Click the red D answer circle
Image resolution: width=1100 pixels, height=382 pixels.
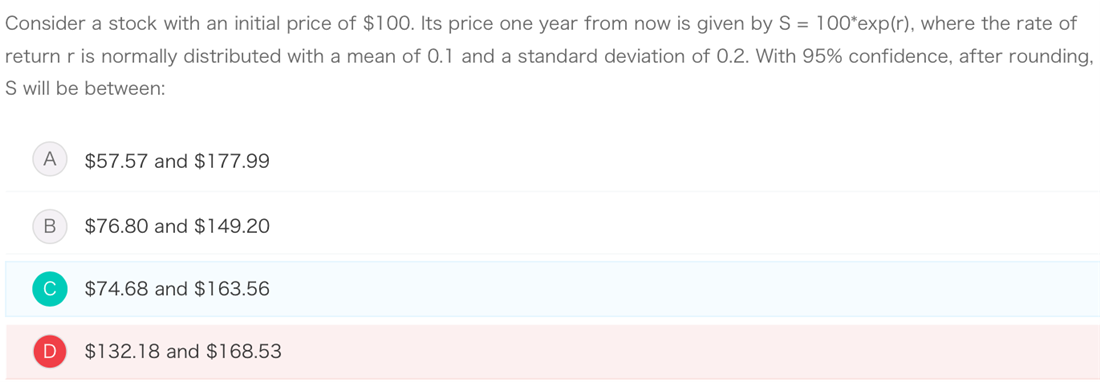coord(50,351)
